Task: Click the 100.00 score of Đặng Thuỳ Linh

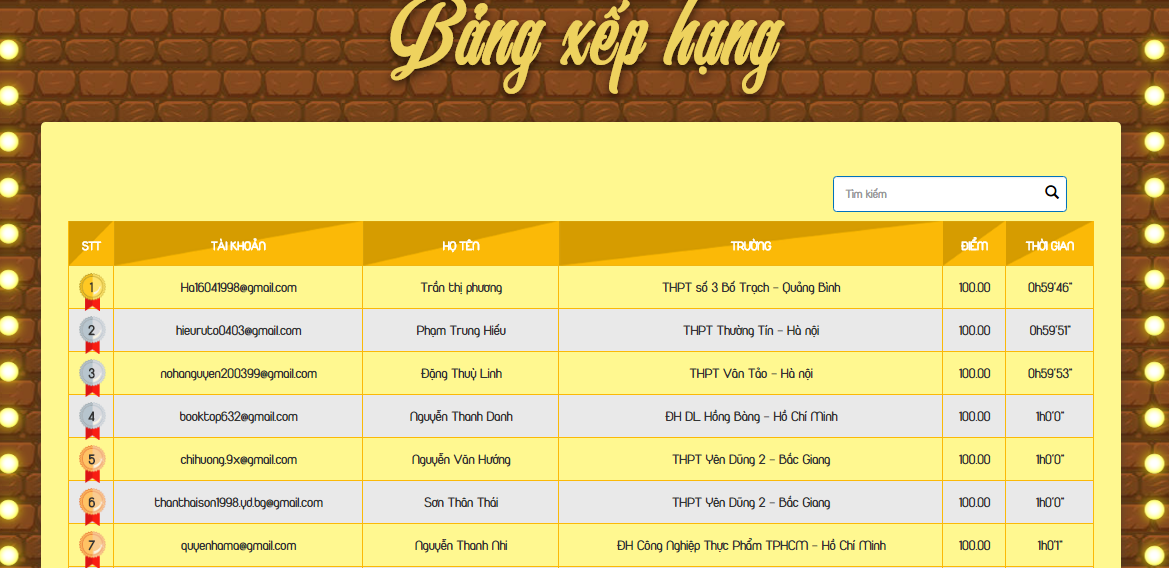Action: pyautogui.click(x=974, y=373)
